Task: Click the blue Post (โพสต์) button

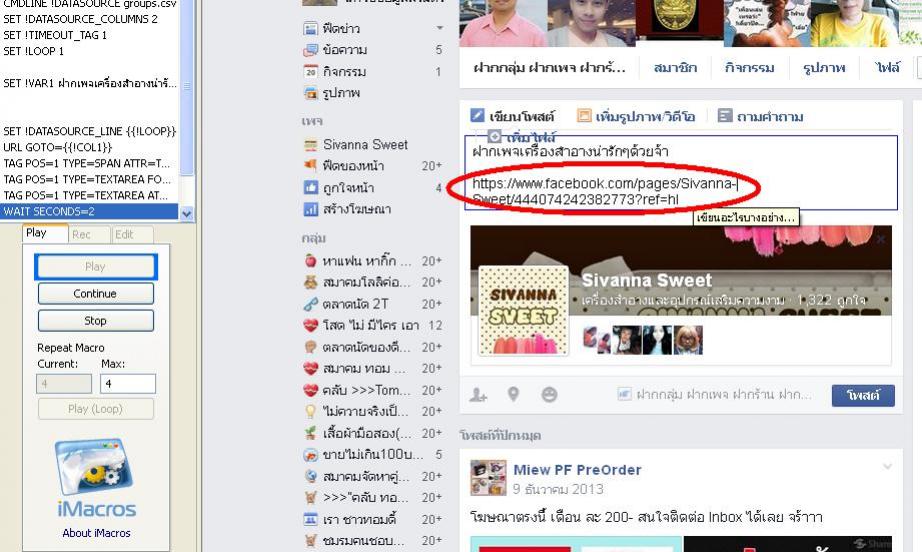Action: click(x=863, y=395)
